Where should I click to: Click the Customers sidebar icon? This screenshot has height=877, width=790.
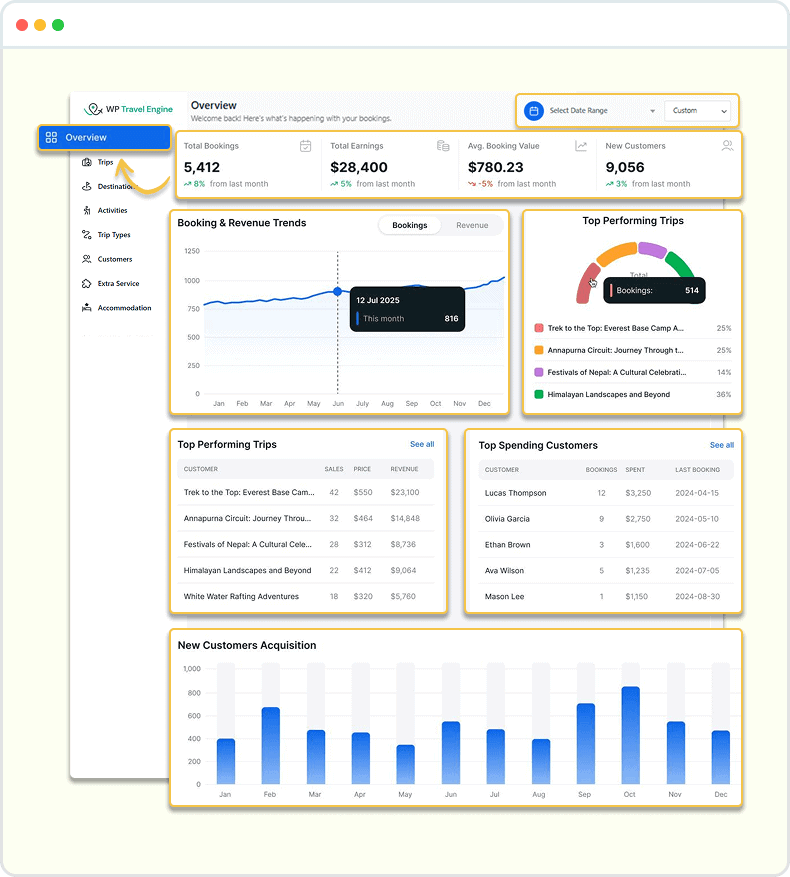pyautogui.click(x=87, y=259)
